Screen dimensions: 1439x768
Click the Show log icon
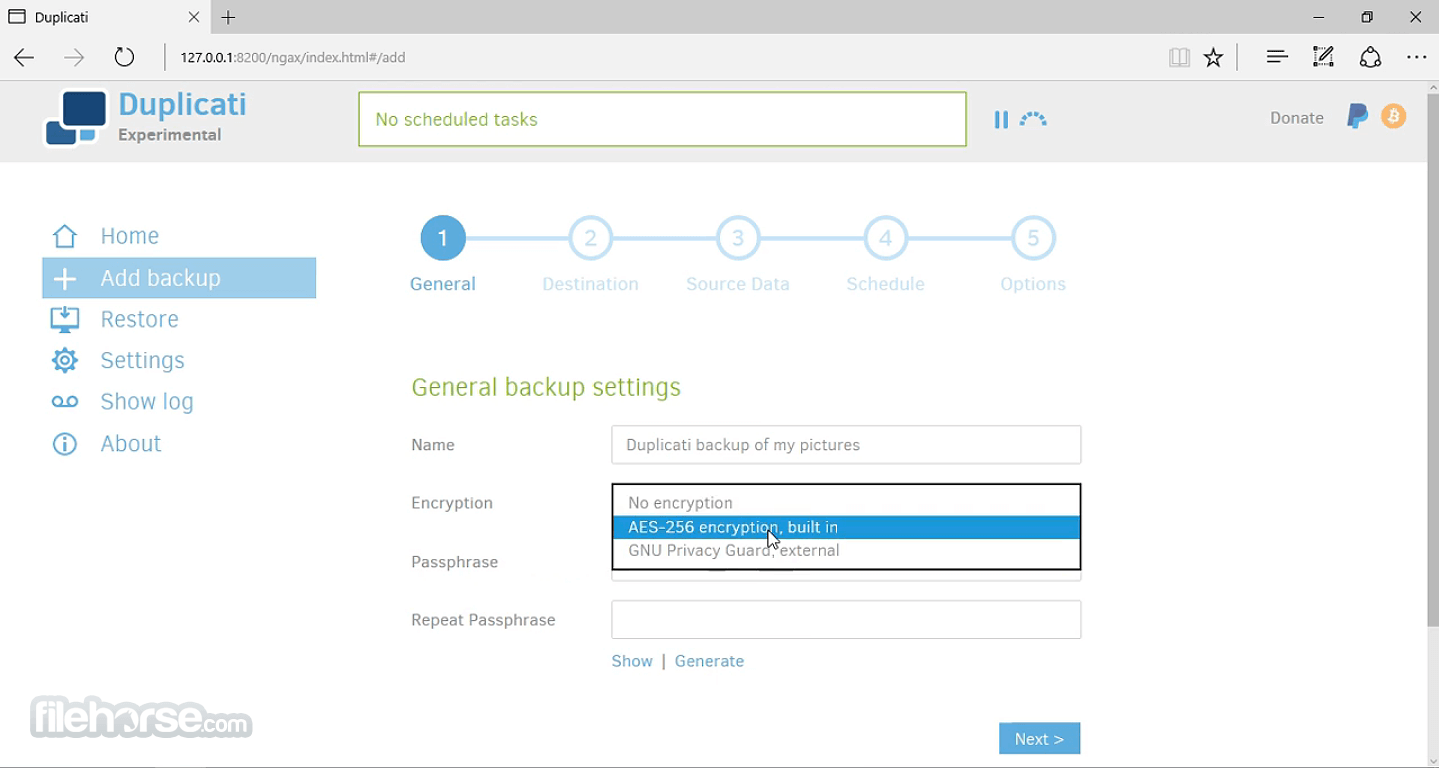click(65, 402)
